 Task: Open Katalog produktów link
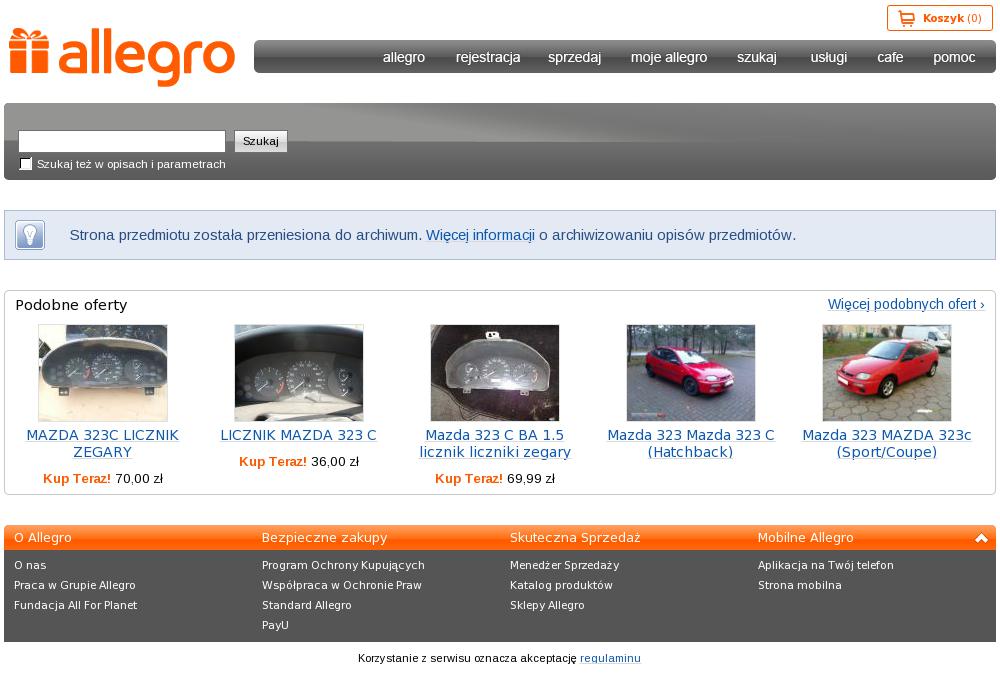[561, 585]
